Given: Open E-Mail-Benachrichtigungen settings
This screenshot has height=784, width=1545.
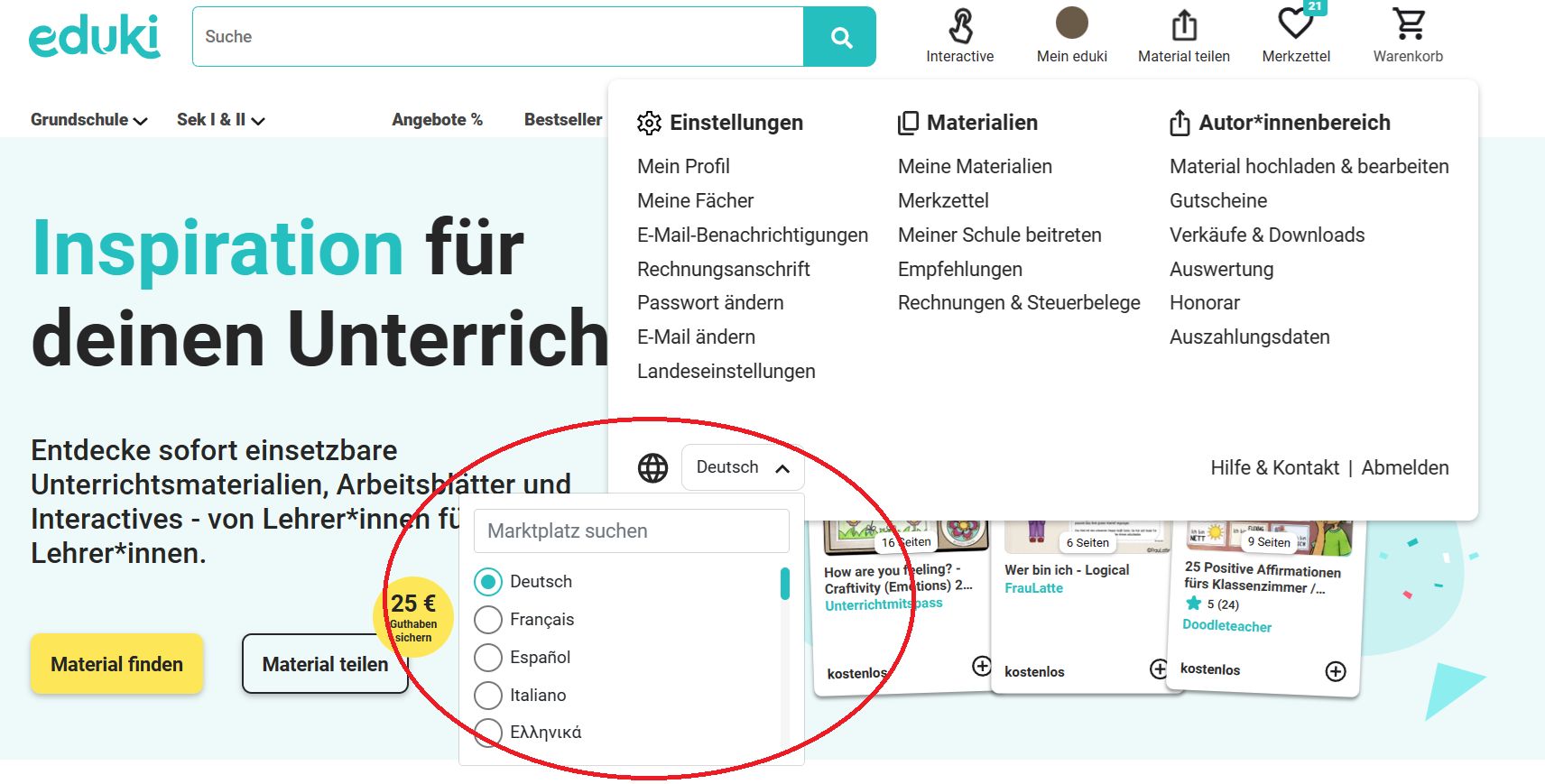Looking at the screenshot, I should click(753, 235).
